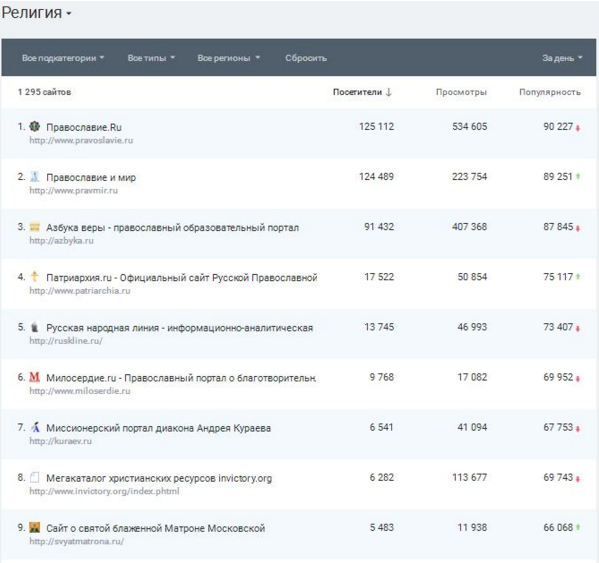Open Азбука веры portal title link
The width and height of the screenshot is (599, 563).
tap(172, 228)
